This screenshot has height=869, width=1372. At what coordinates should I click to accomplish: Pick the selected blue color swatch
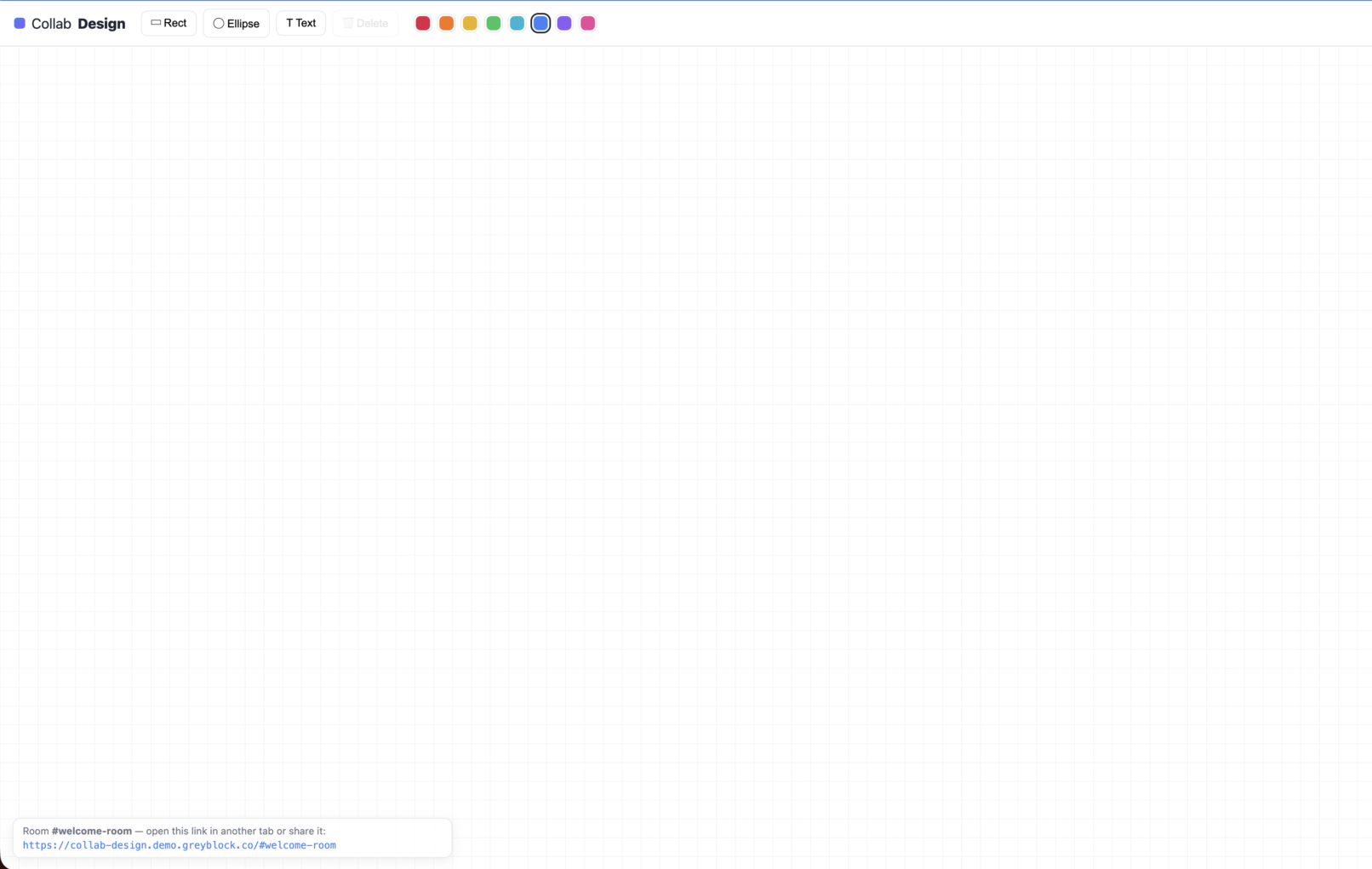click(540, 23)
